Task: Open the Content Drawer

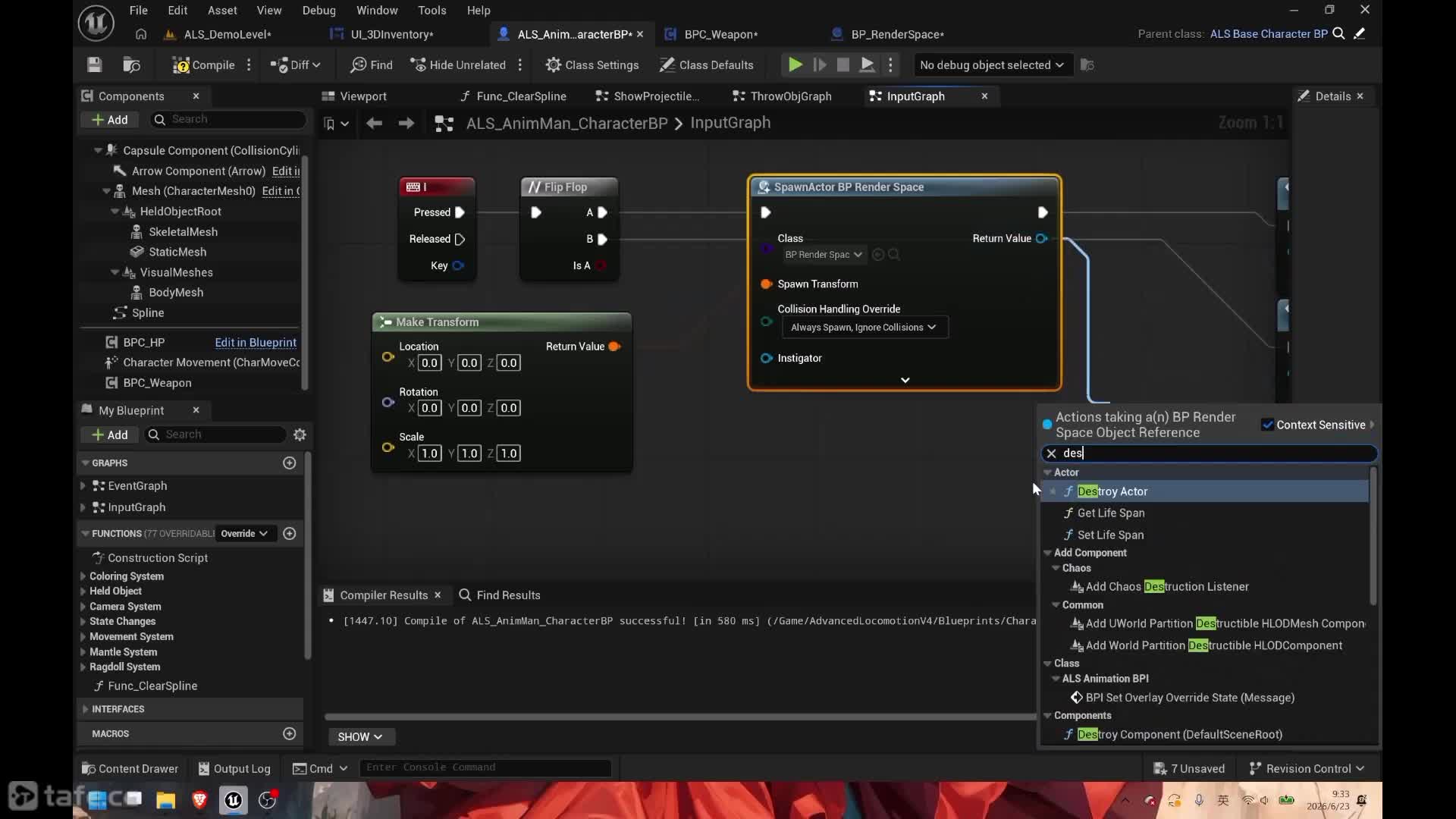Action: tap(130, 769)
